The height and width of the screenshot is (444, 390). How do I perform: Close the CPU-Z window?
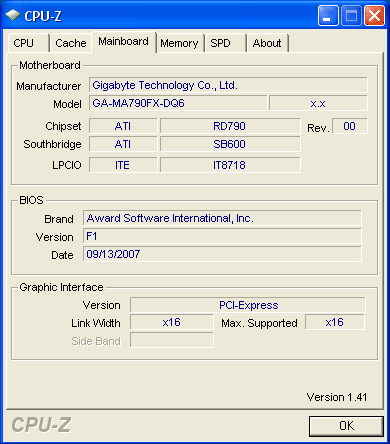click(374, 15)
